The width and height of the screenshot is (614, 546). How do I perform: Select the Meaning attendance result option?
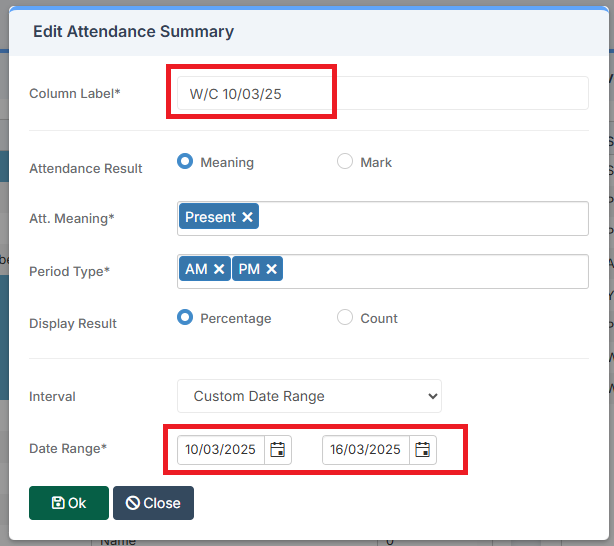185,161
